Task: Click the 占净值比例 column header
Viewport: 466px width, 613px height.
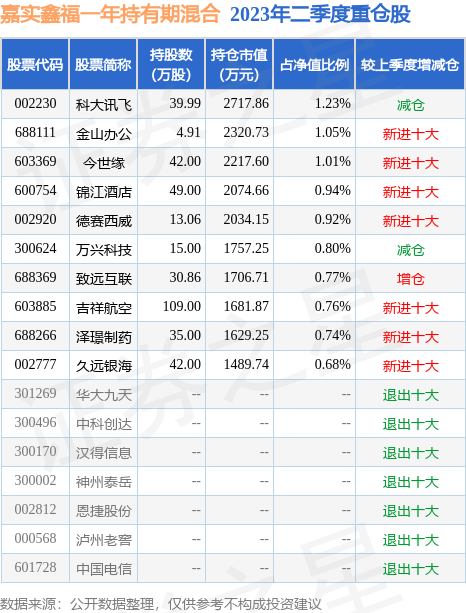Action: (x=314, y=65)
